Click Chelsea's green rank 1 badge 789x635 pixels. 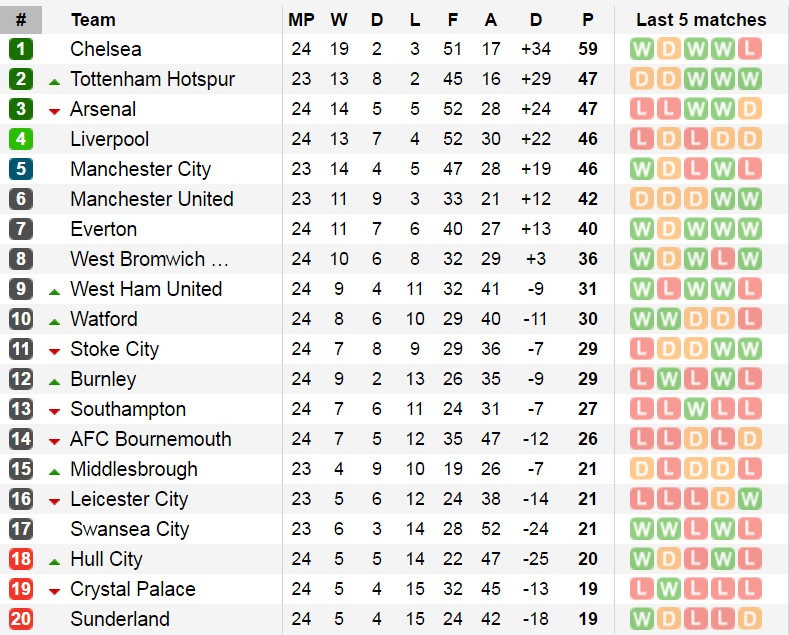click(21, 49)
